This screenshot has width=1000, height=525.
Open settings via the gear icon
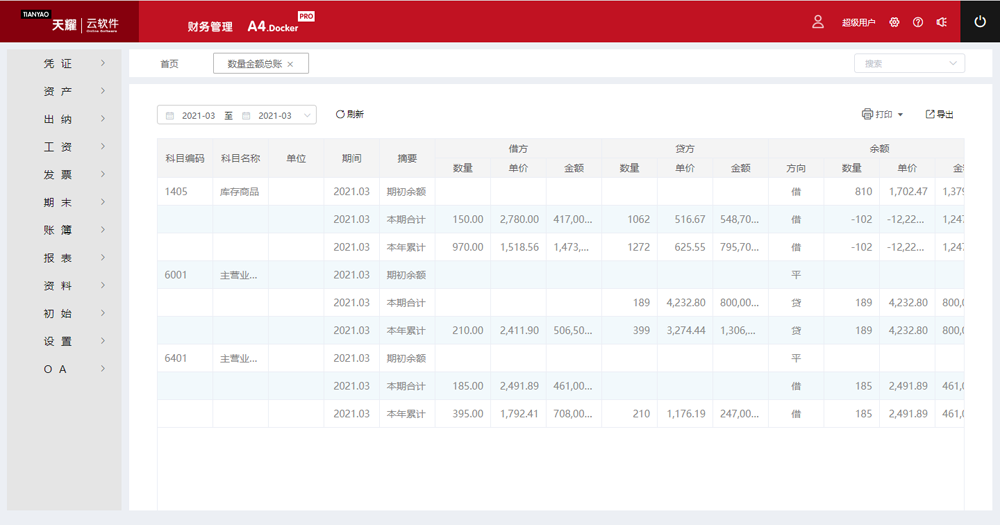coord(894,22)
